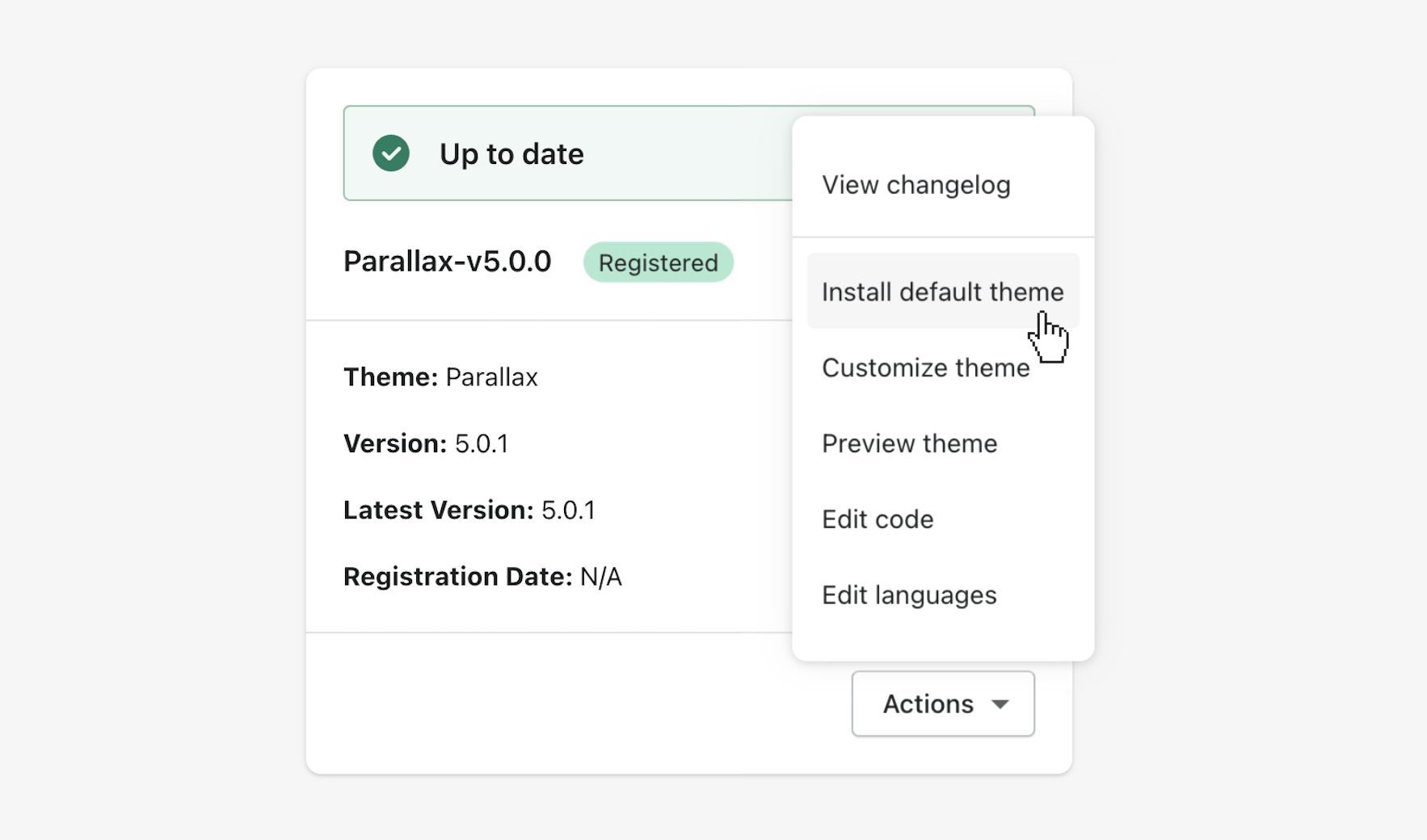Image resolution: width=1427 pixels, height=840 pixels.
Task: Click the "Parallax" value beside Theme label
Action: tap(491, 377)
